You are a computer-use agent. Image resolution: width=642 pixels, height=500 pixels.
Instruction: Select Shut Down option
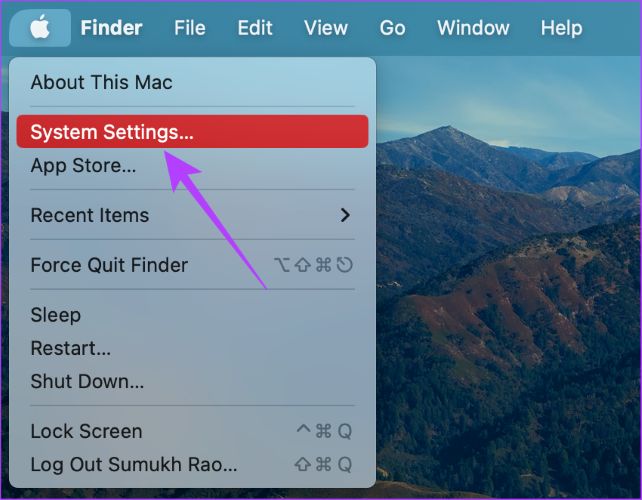point(87,381)
